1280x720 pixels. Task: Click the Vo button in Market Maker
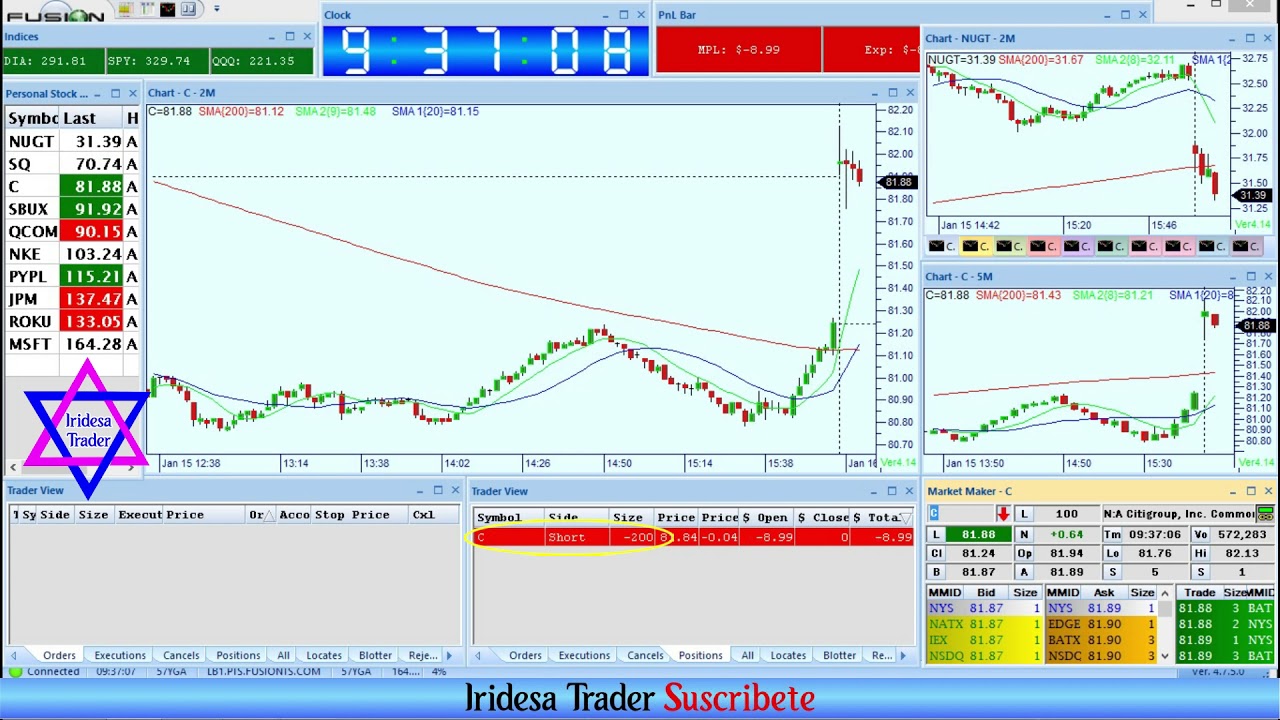tap(1200, 535)
